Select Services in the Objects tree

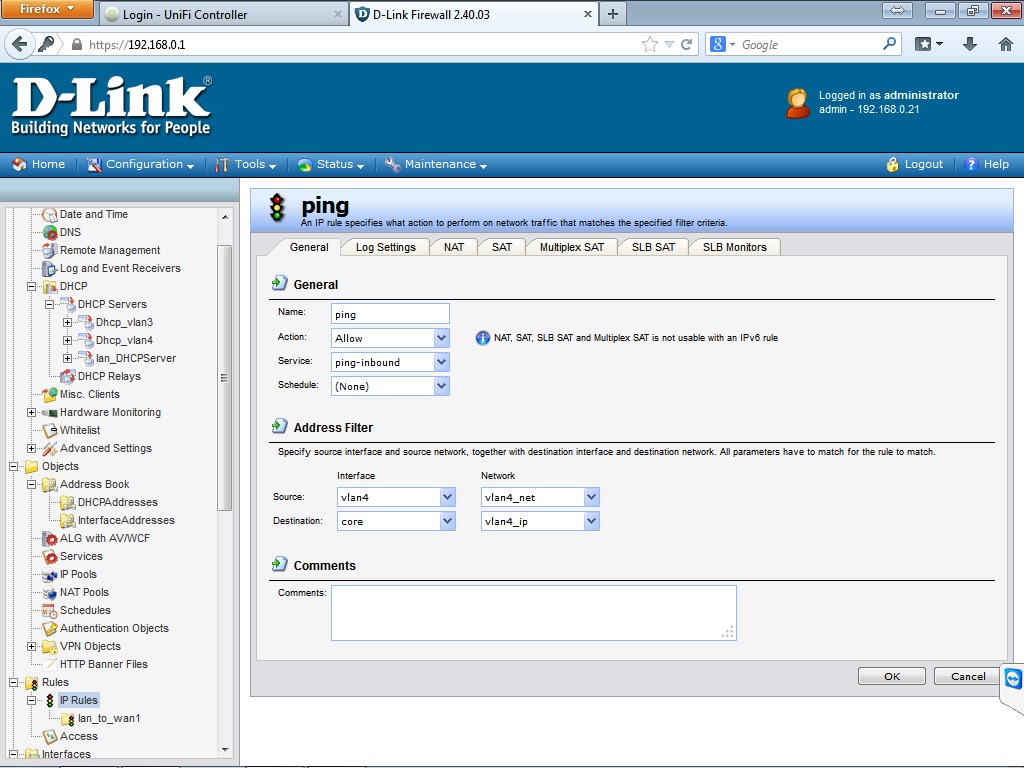click(81, 556)
